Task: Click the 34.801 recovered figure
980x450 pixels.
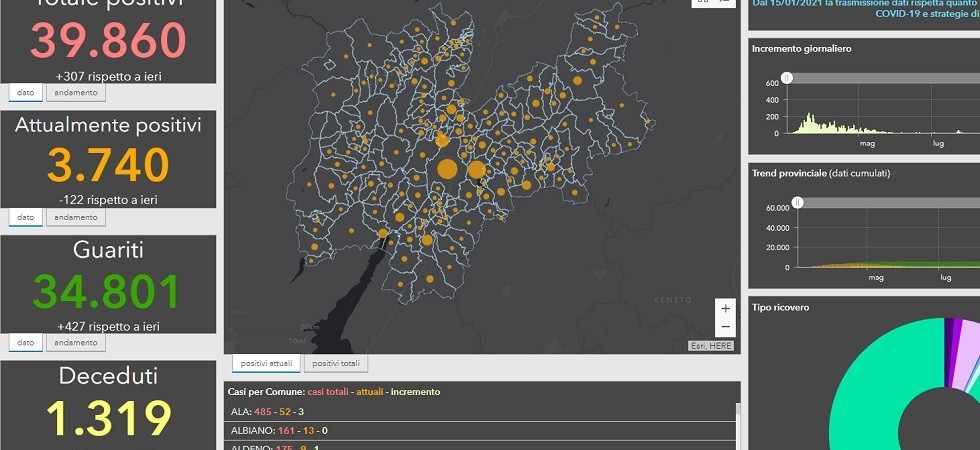Action: pyautogui.click(x=107, y=291)
